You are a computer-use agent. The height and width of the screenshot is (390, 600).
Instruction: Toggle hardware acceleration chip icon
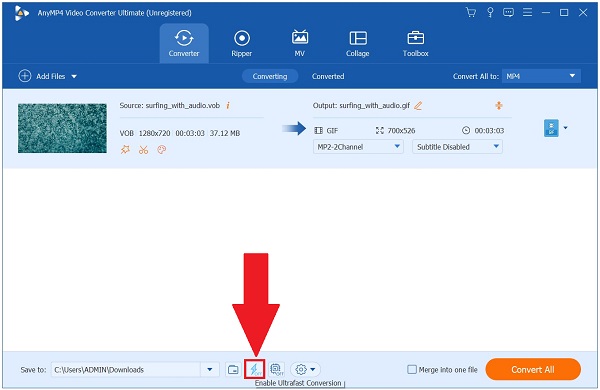click(x=276, y=369)
